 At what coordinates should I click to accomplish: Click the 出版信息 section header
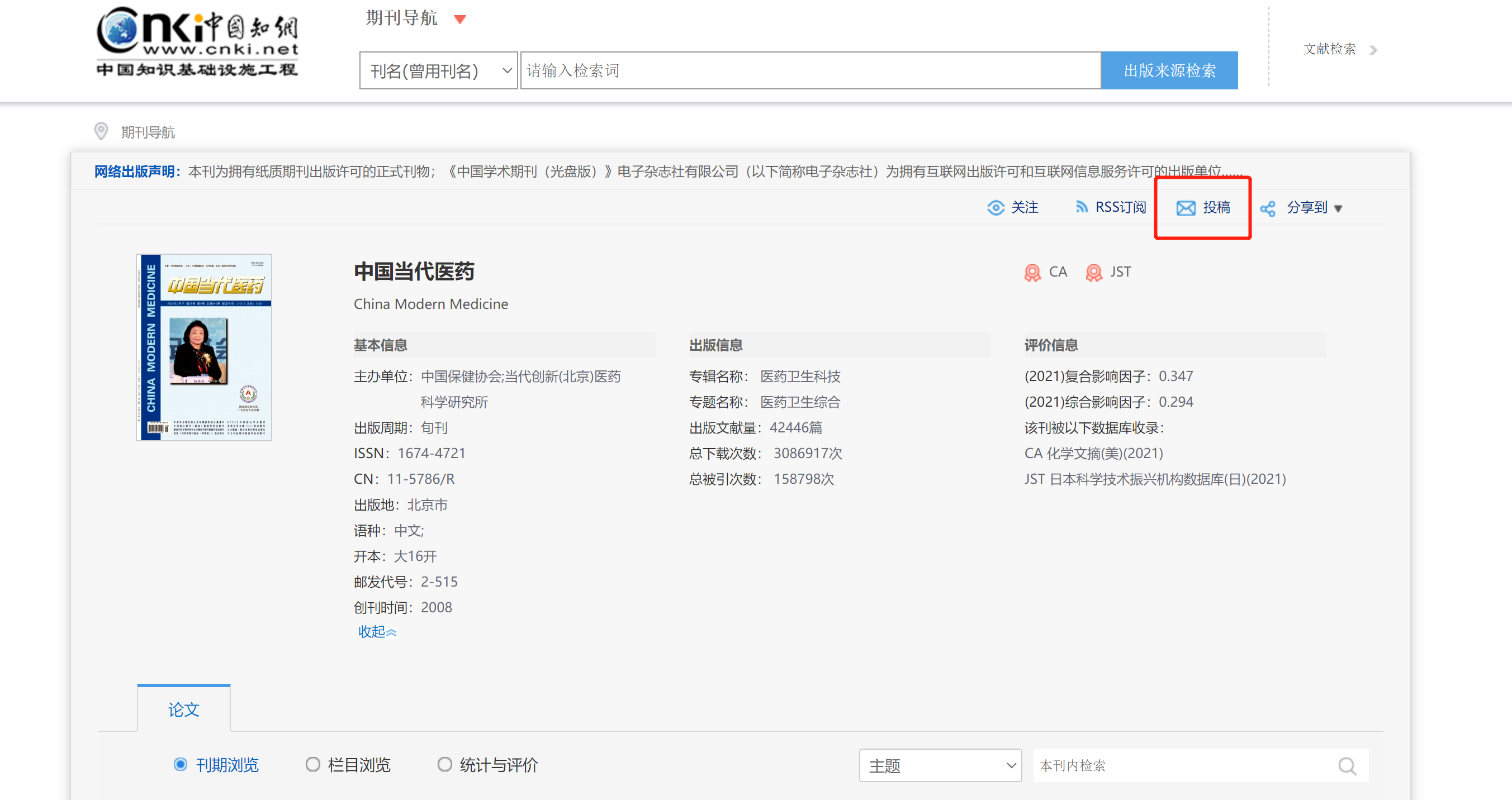pyautogui.click(x=715, y=345)
